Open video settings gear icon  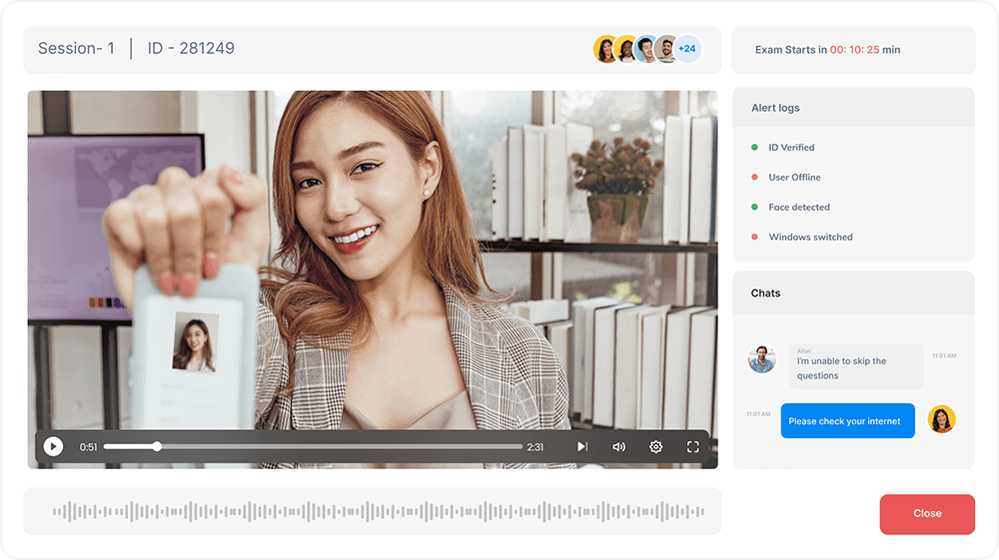coord(656,447)
